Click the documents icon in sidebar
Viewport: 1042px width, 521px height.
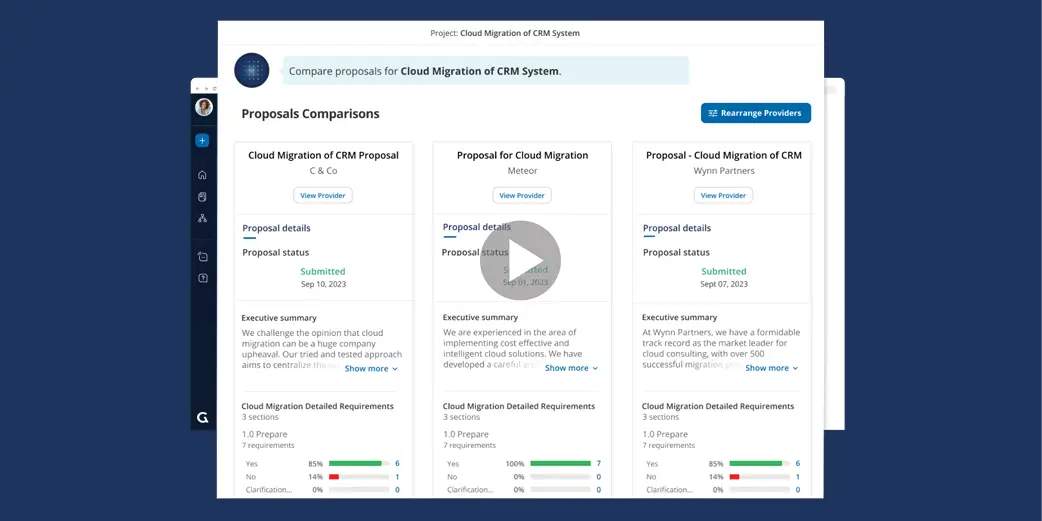(202, 197)
